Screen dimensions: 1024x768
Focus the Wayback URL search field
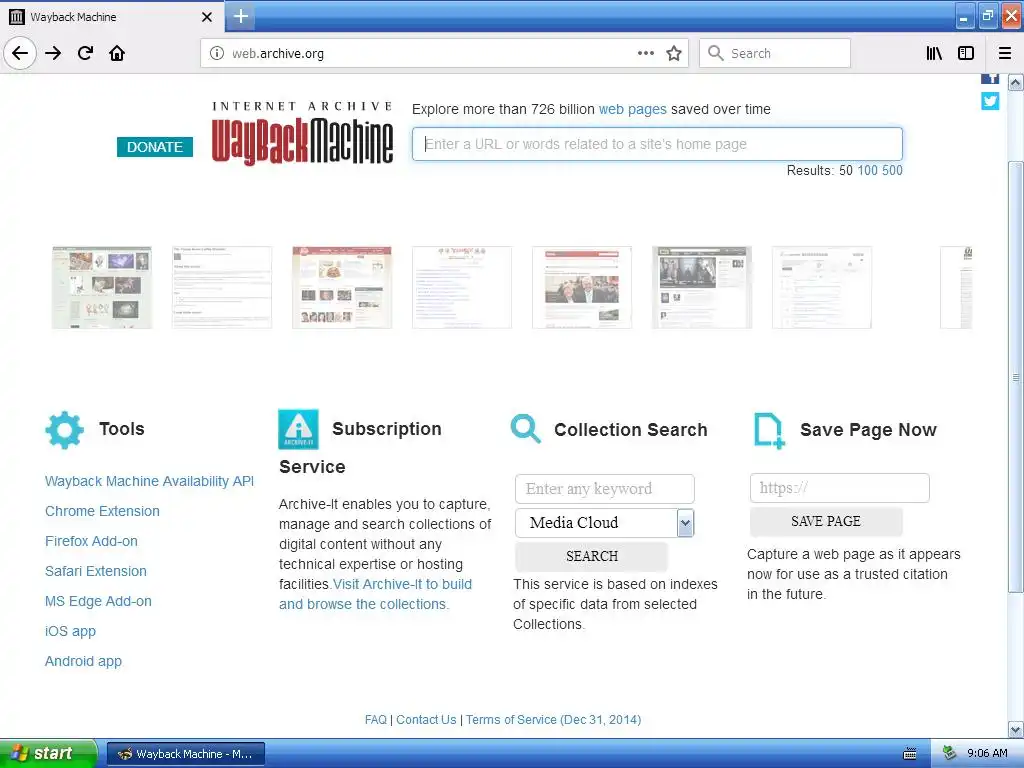click(x=657, y=144)
